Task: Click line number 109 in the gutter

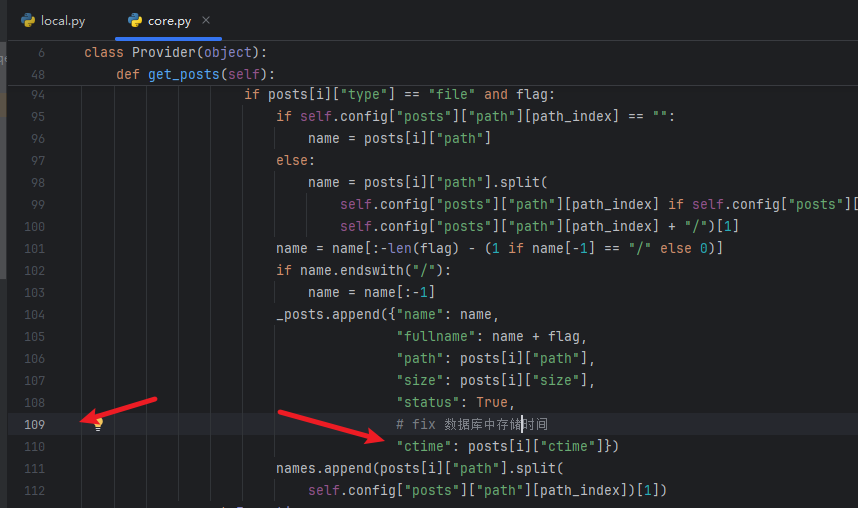Action: pyautogui.click(x=33, y=424)
